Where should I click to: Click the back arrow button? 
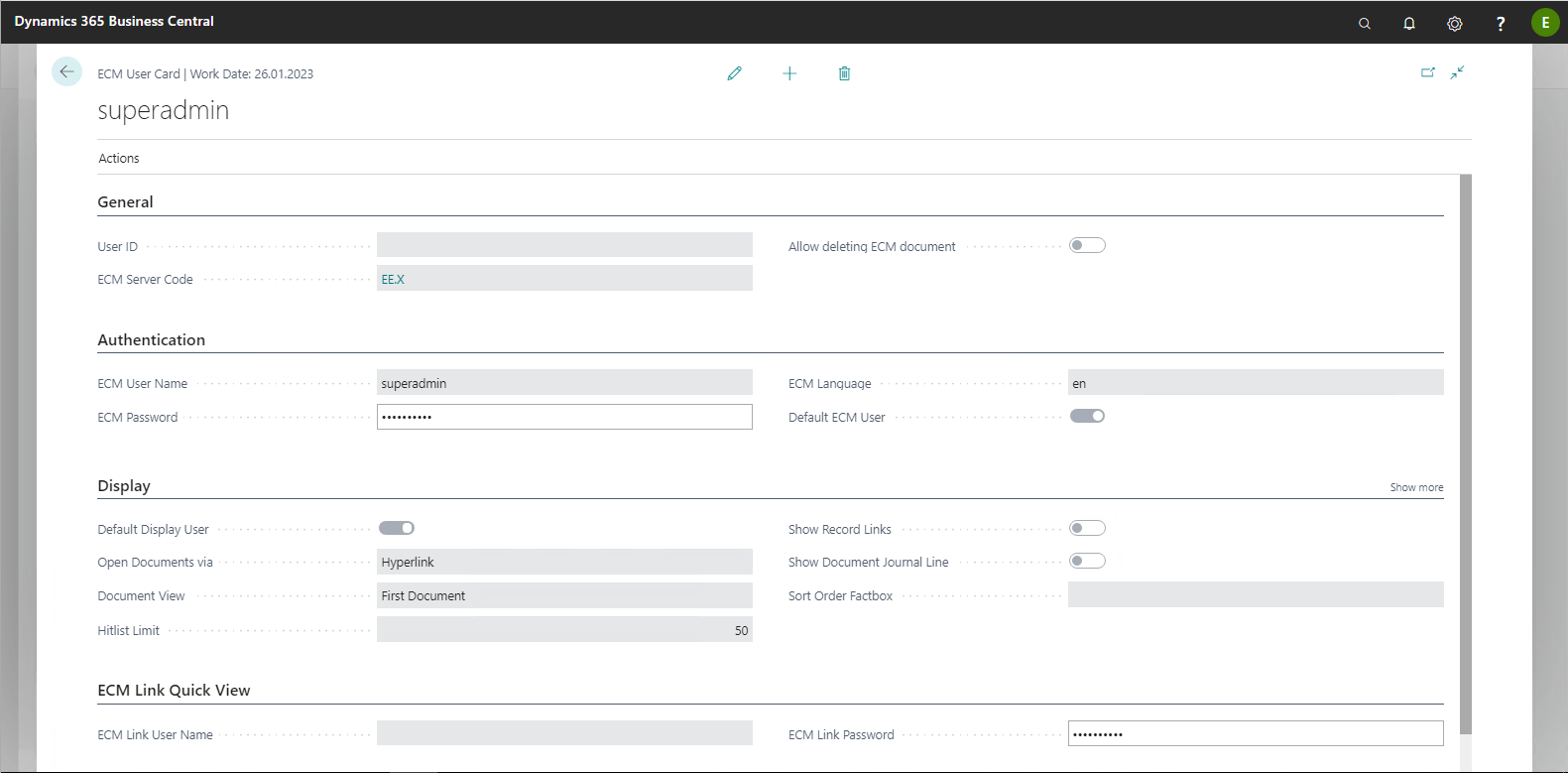[x=66, y=71]
